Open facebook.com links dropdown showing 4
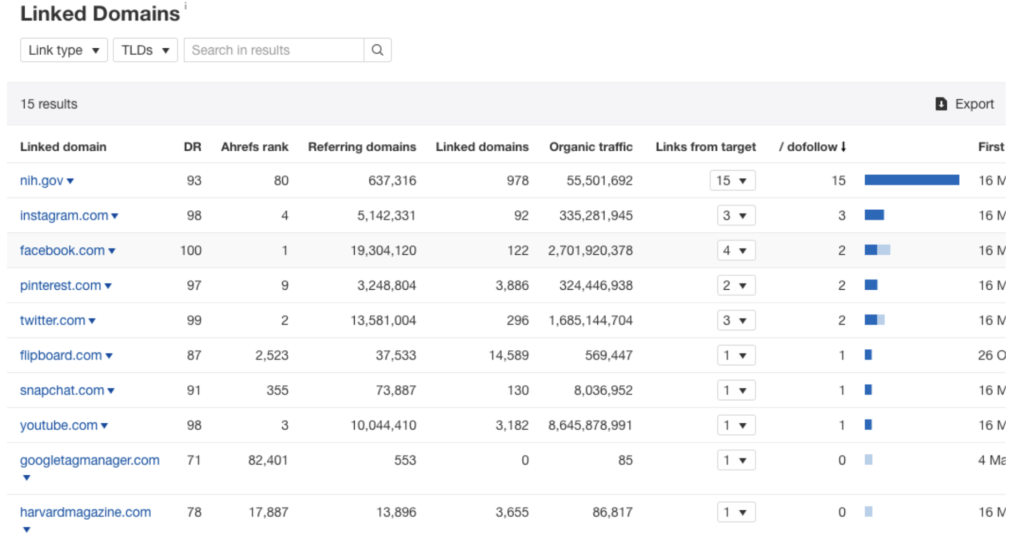 (736, 251)
